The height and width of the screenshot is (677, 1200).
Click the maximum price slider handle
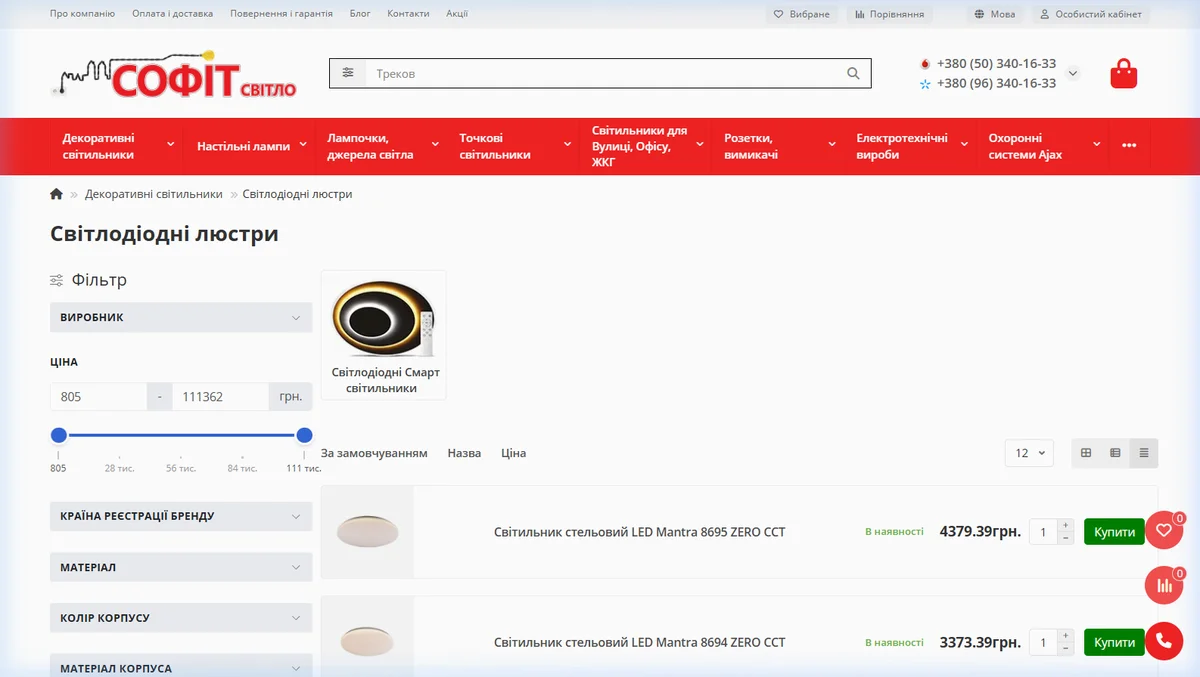[305, 435]
